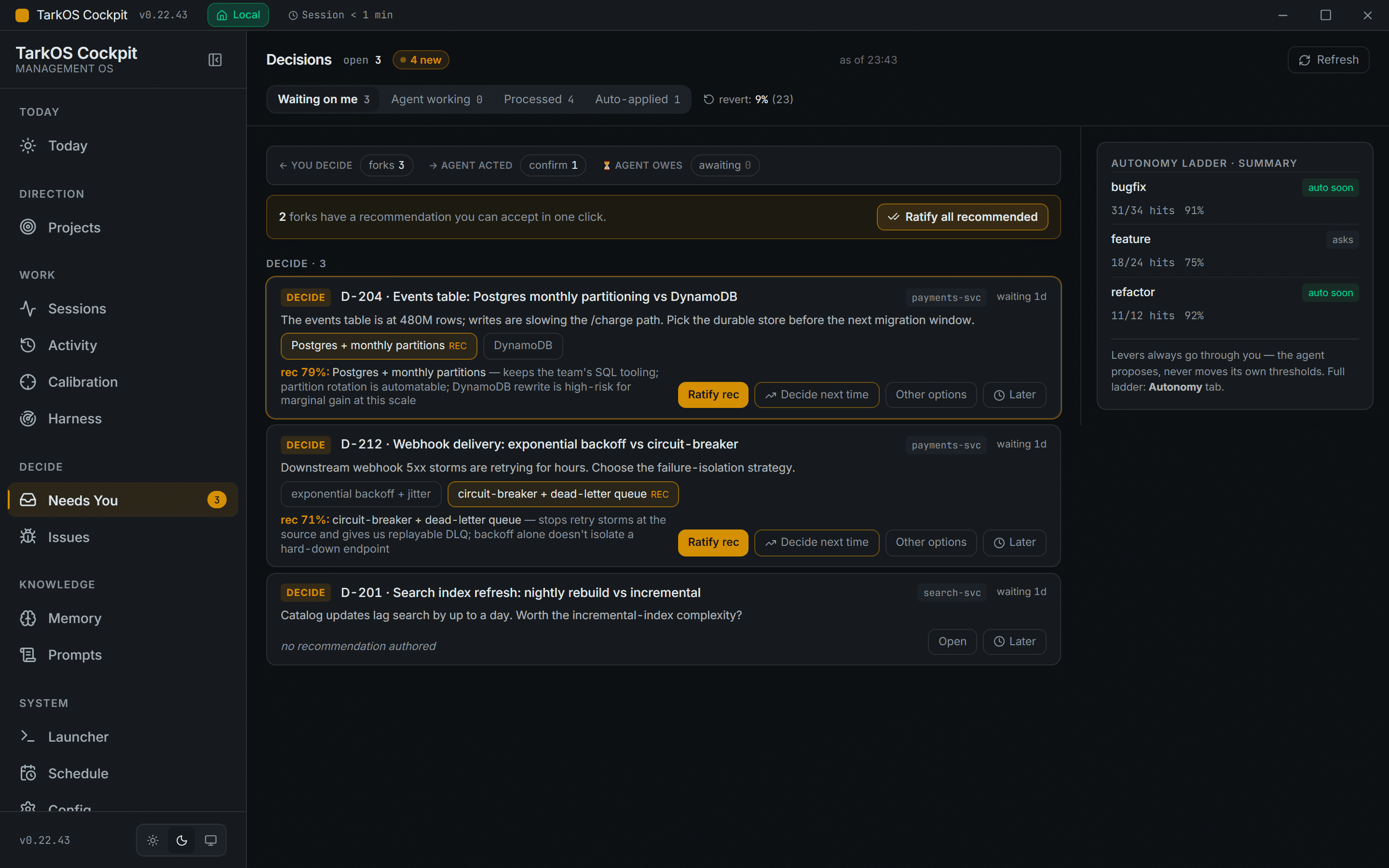The width and height of the screenshot is (1389, 868).
Task: Select circuit-breaker + dead-letter queue option
Action: click(563, 494)
